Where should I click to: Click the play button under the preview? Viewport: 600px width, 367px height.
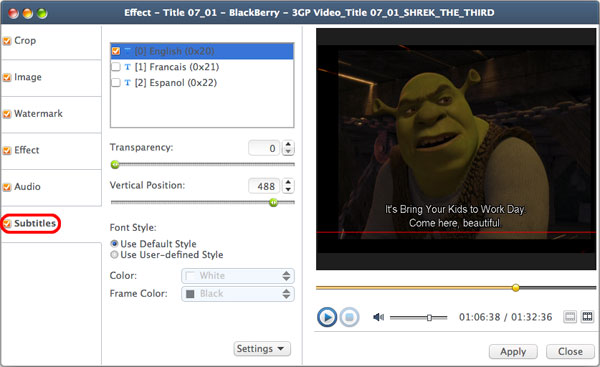327,317
